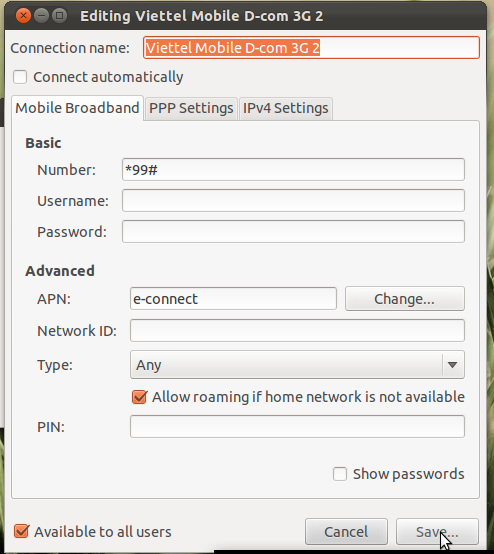Click the Basic section heading

[43, 143]
